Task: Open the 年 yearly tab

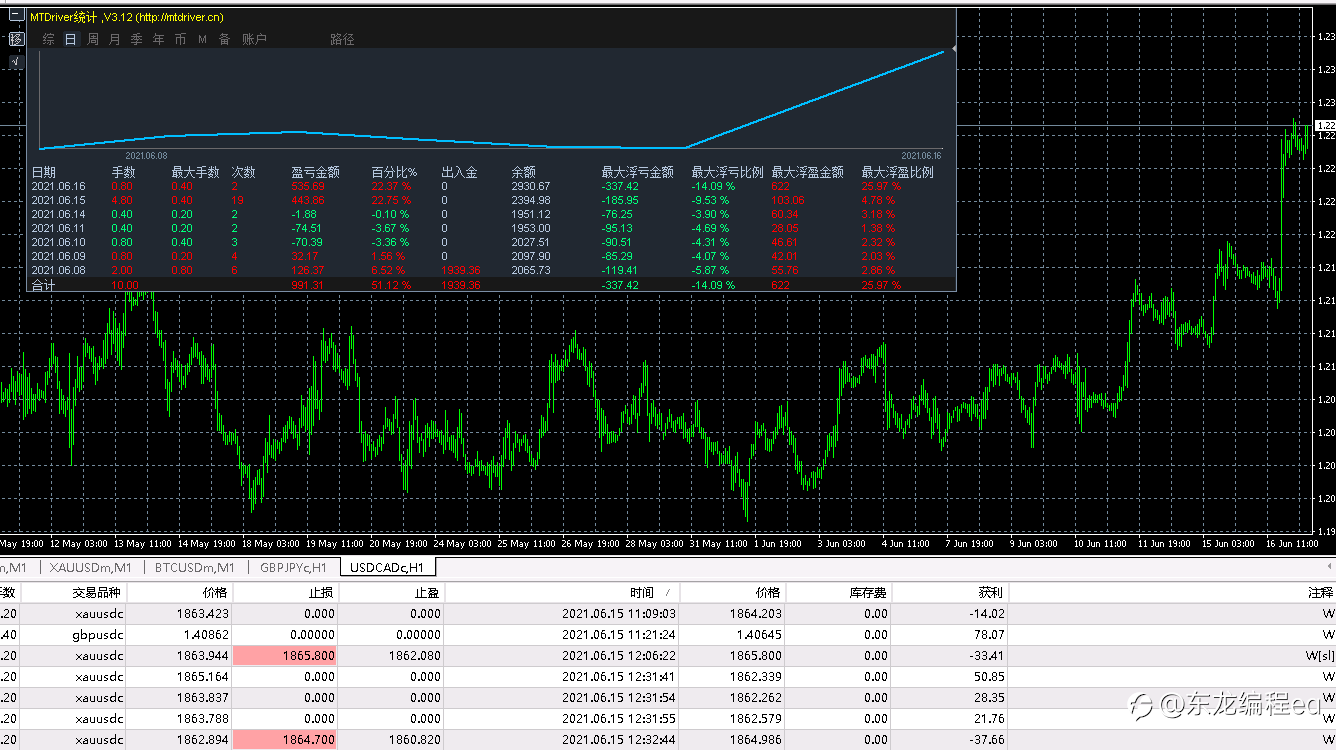Action: [158, 39]
